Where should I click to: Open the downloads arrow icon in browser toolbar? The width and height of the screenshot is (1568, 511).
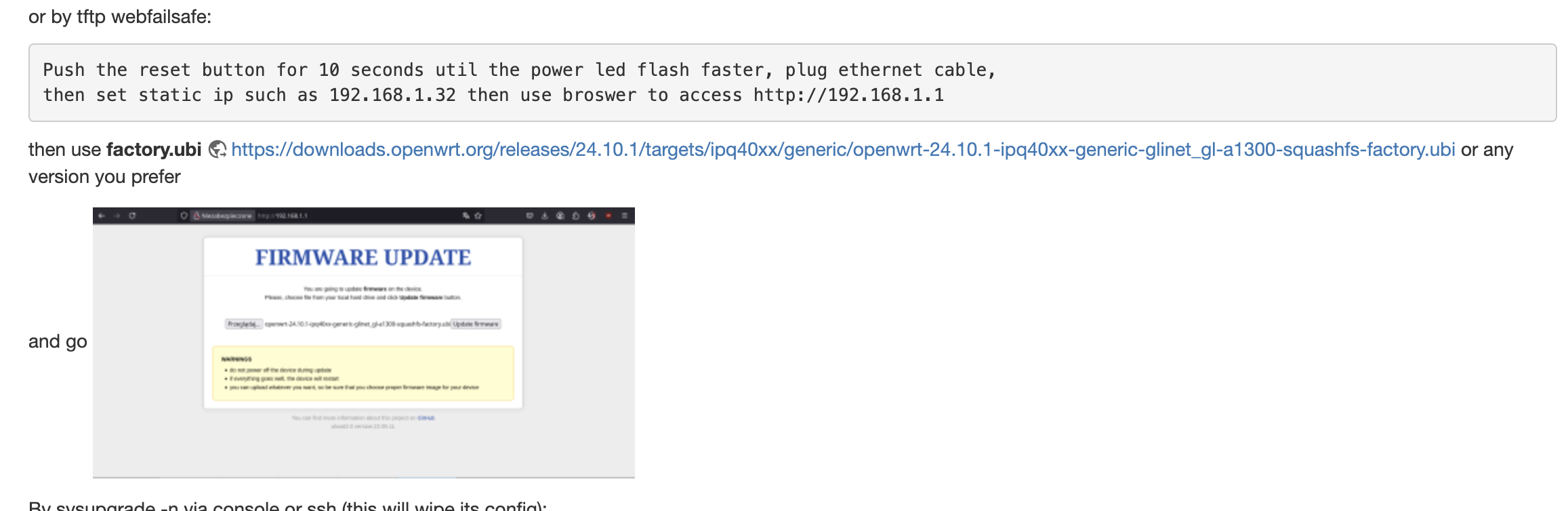coord(544,216)
